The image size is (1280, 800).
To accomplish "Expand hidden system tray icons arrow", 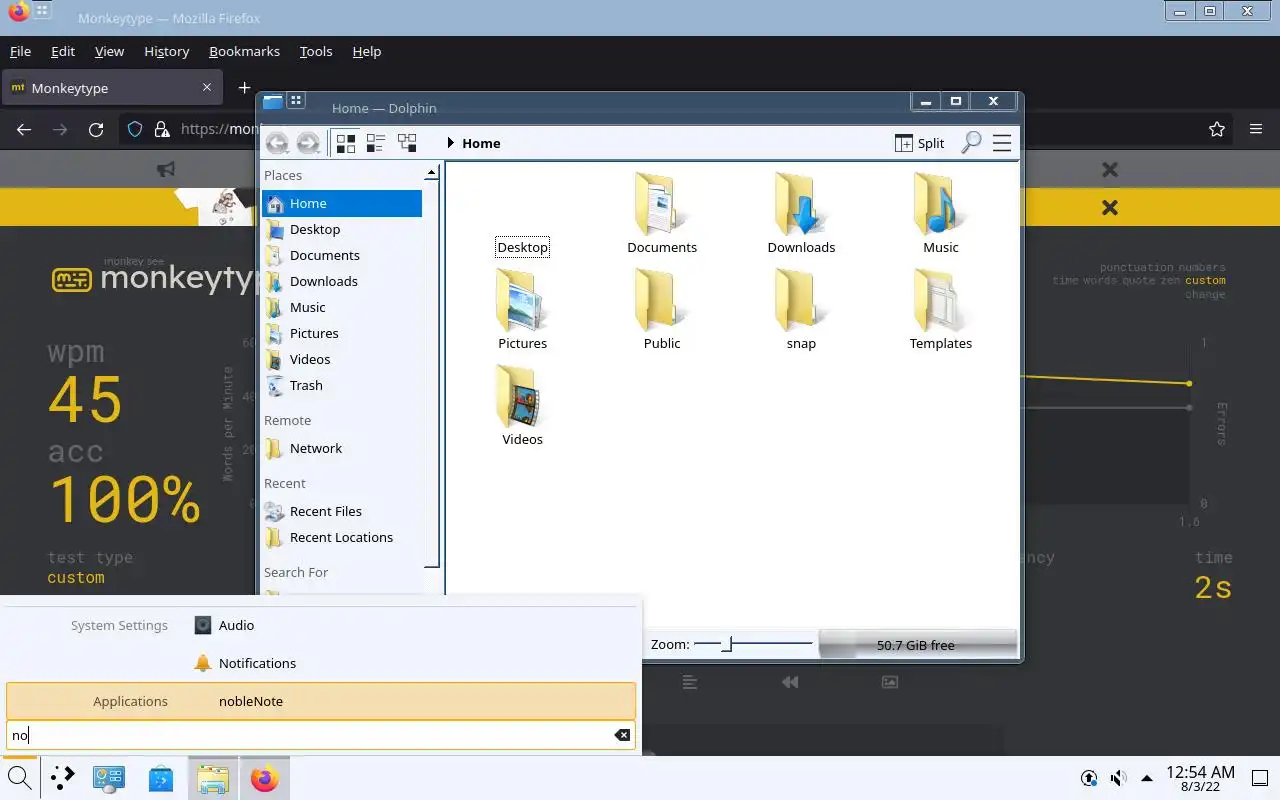I will (x=1147, y=778).
